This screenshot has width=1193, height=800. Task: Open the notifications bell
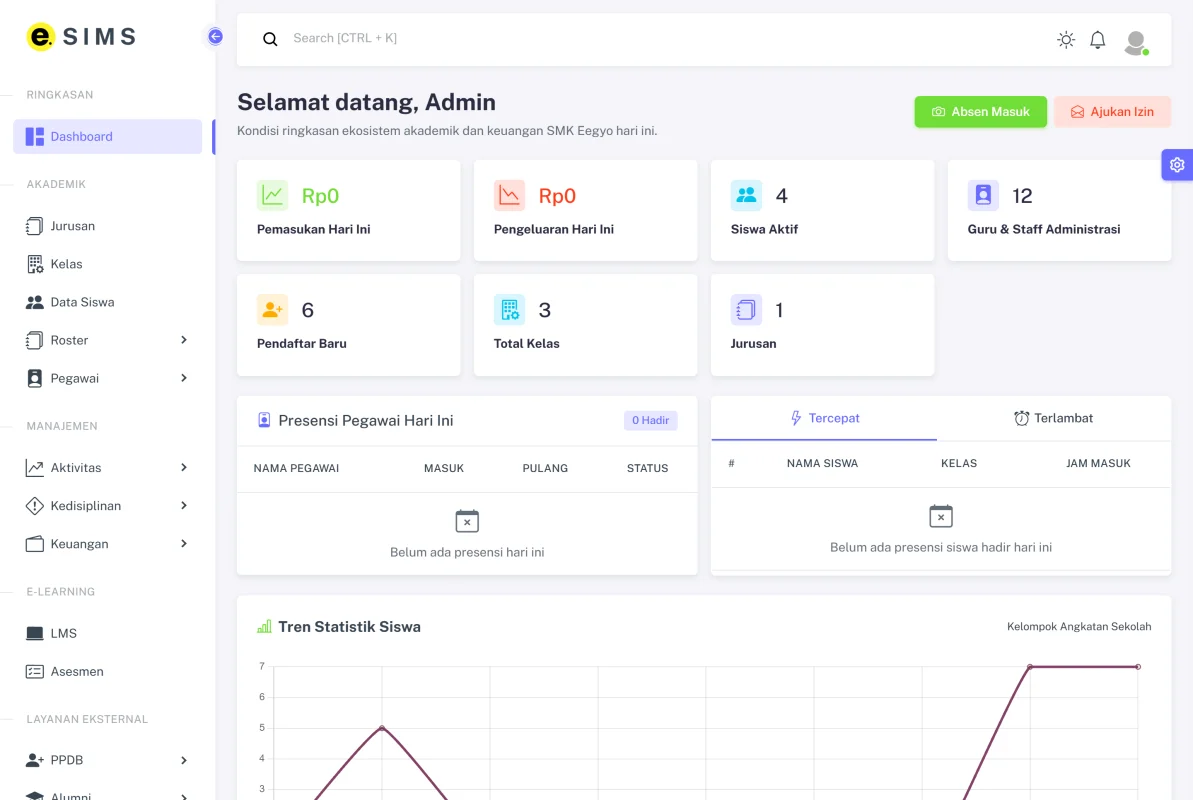point(1097,40)
